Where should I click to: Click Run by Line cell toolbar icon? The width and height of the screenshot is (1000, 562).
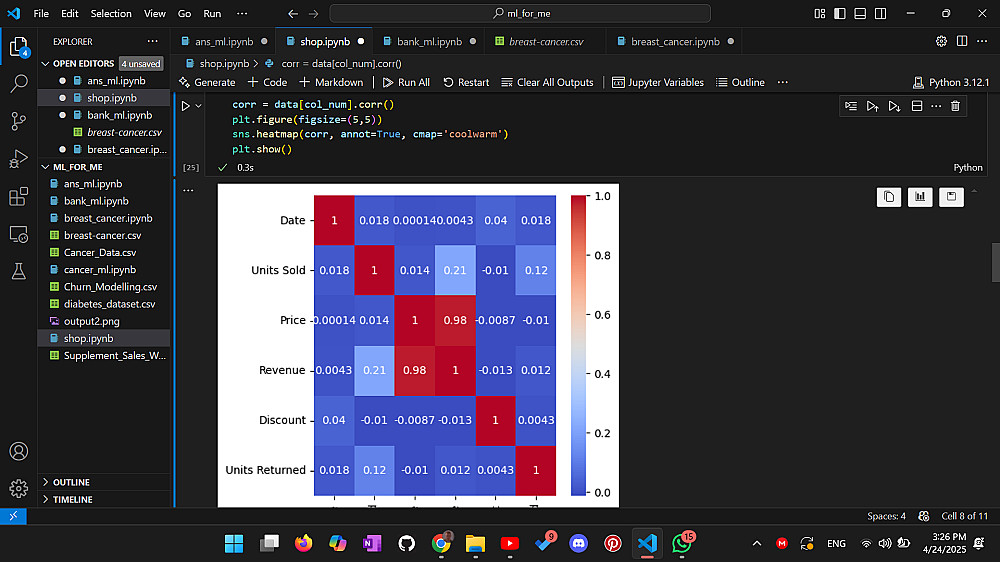click(x=851, y=106)
